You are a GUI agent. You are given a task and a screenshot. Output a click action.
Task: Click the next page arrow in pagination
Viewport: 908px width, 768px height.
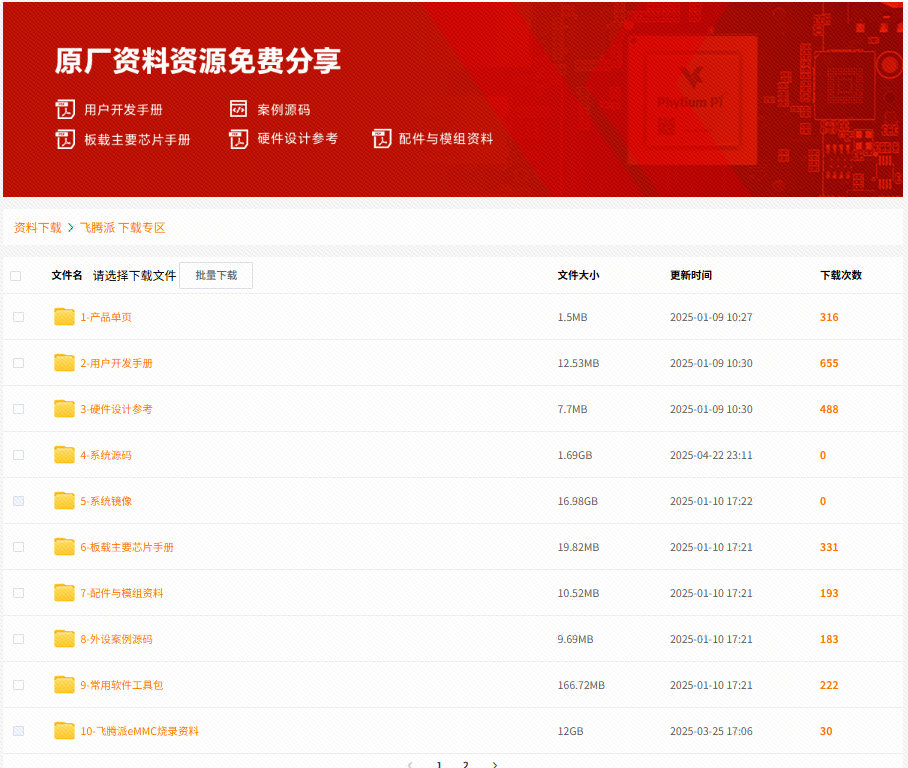coord(495,765)
